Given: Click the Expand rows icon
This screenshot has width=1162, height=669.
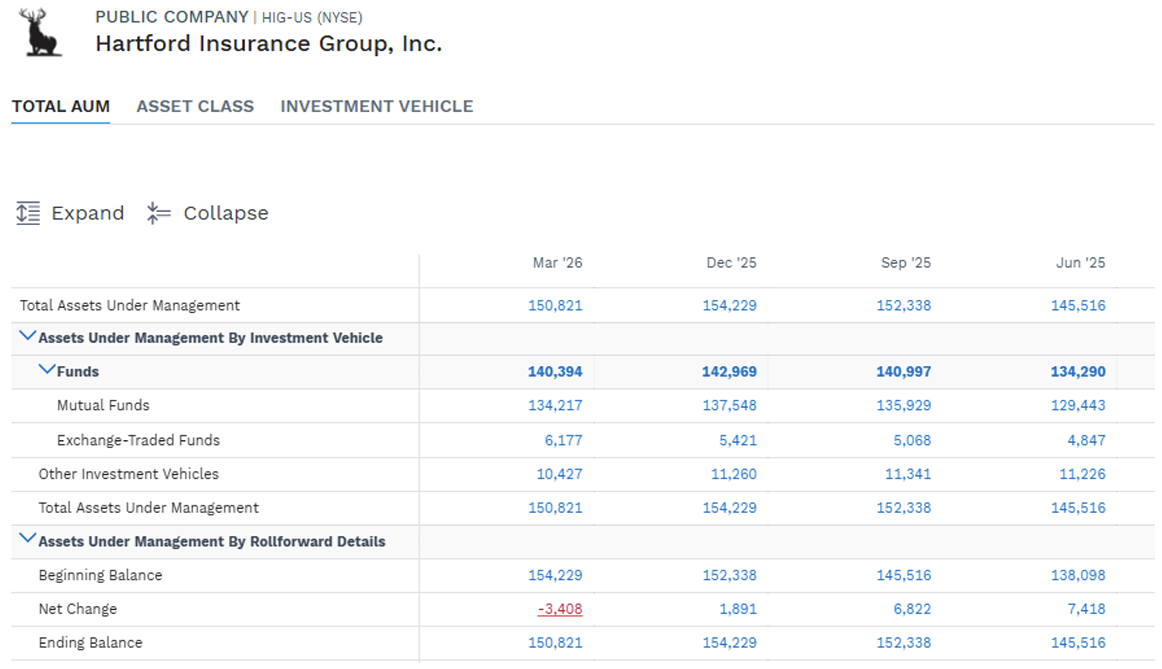Looking at the screenshot, I should 28,213.
